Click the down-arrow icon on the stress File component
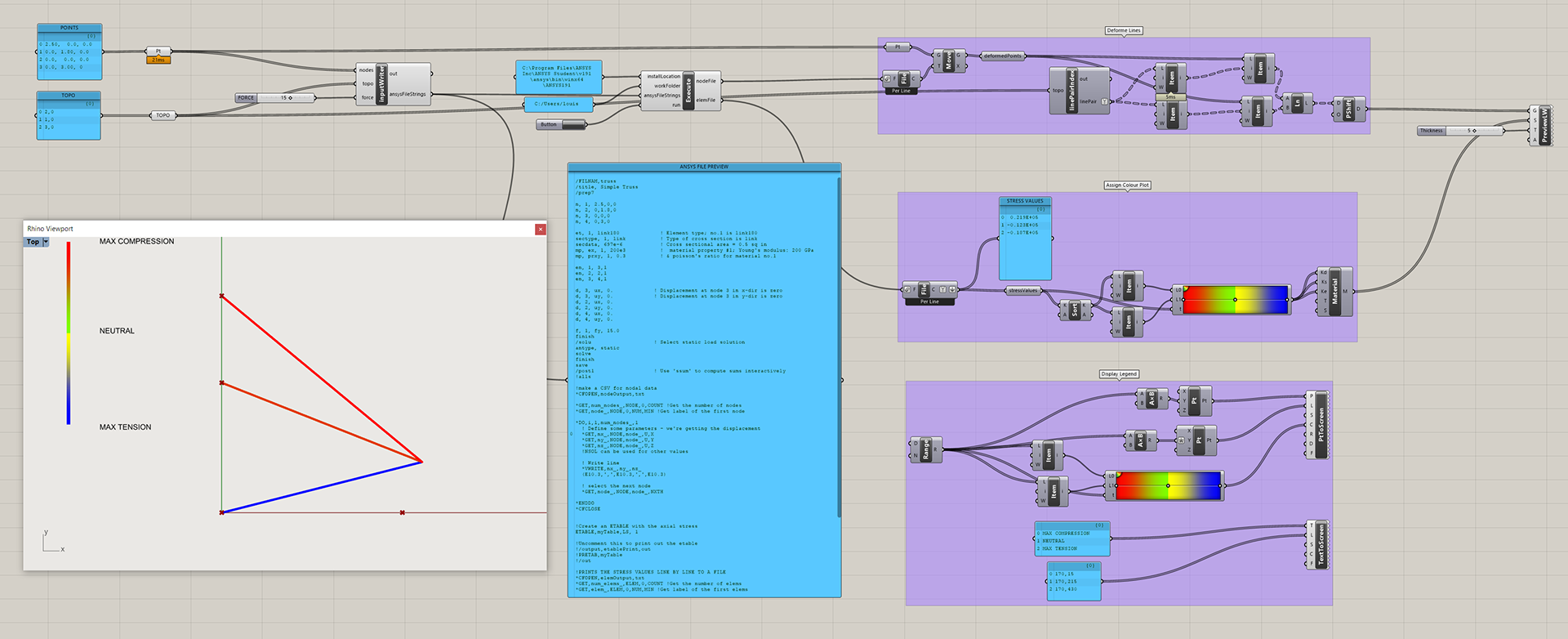 (952, 289)
